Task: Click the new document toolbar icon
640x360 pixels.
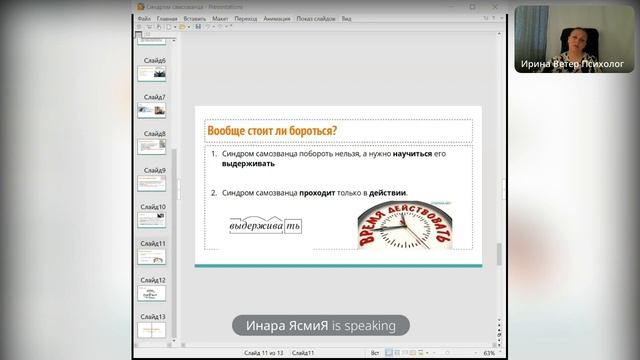Action: [x=169, y=27]
